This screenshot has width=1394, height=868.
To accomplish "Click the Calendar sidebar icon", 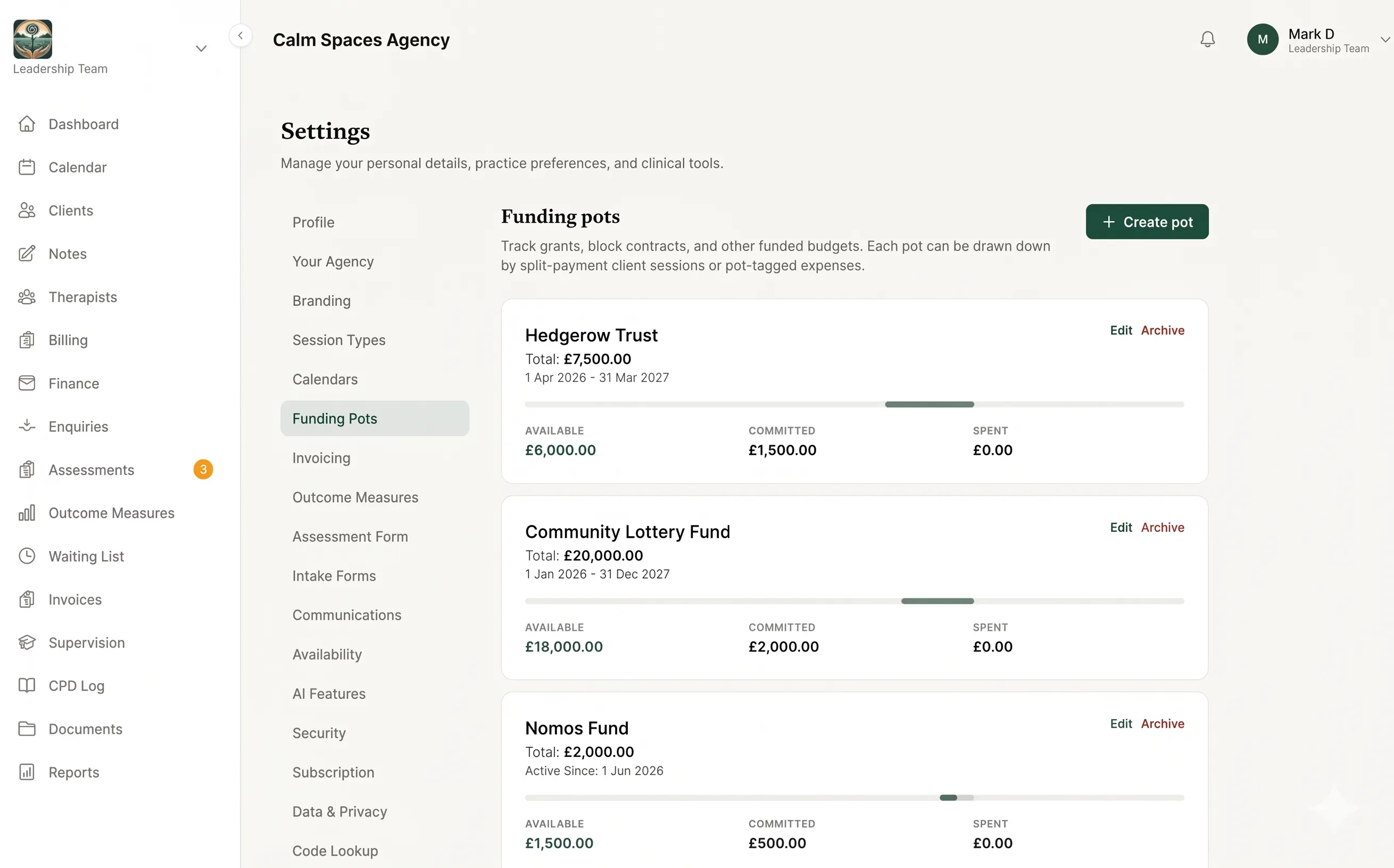I will (27, 167).
